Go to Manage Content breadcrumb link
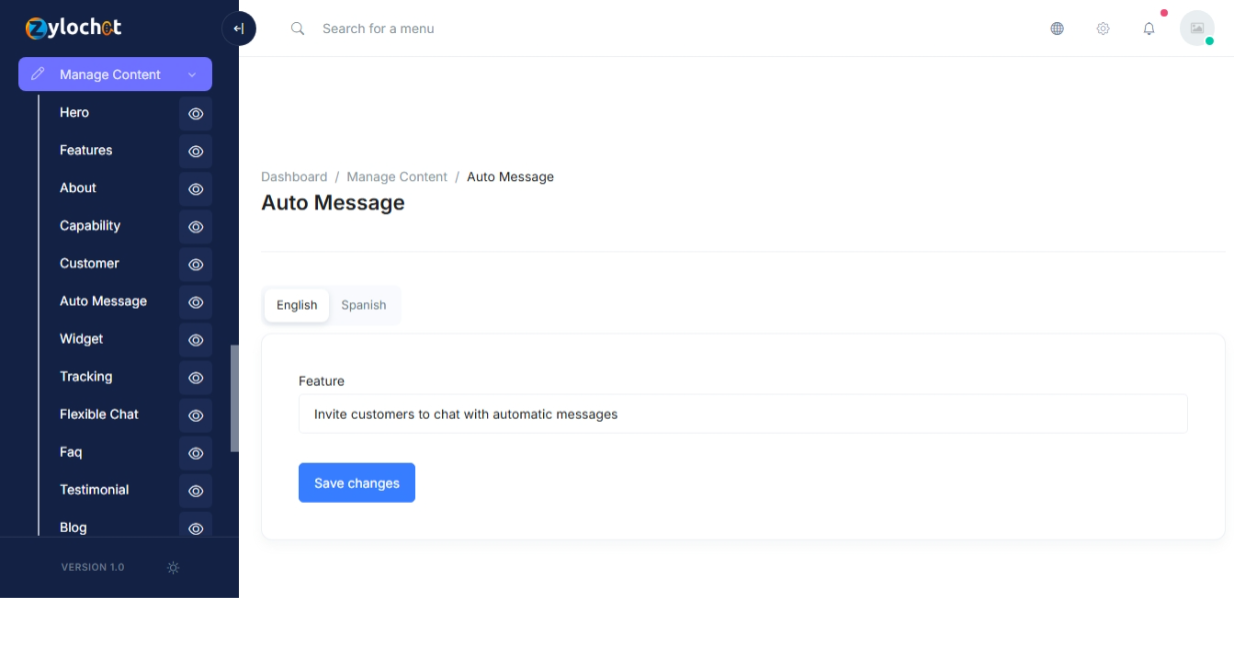The image size is (1234, 645). [397, 176]
